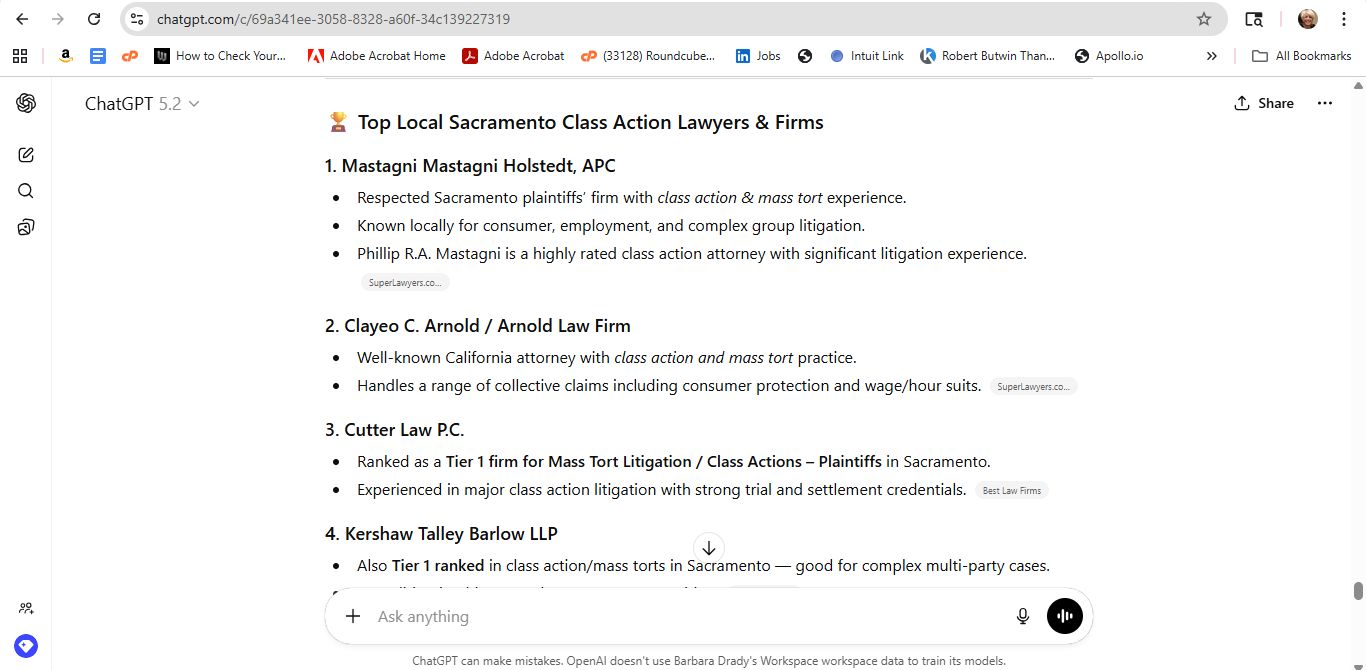The width and height of the screenshot is (1366, 670).
Task: Click the browser back arrow
Action: pyautogui.click(x=22, y=19)
